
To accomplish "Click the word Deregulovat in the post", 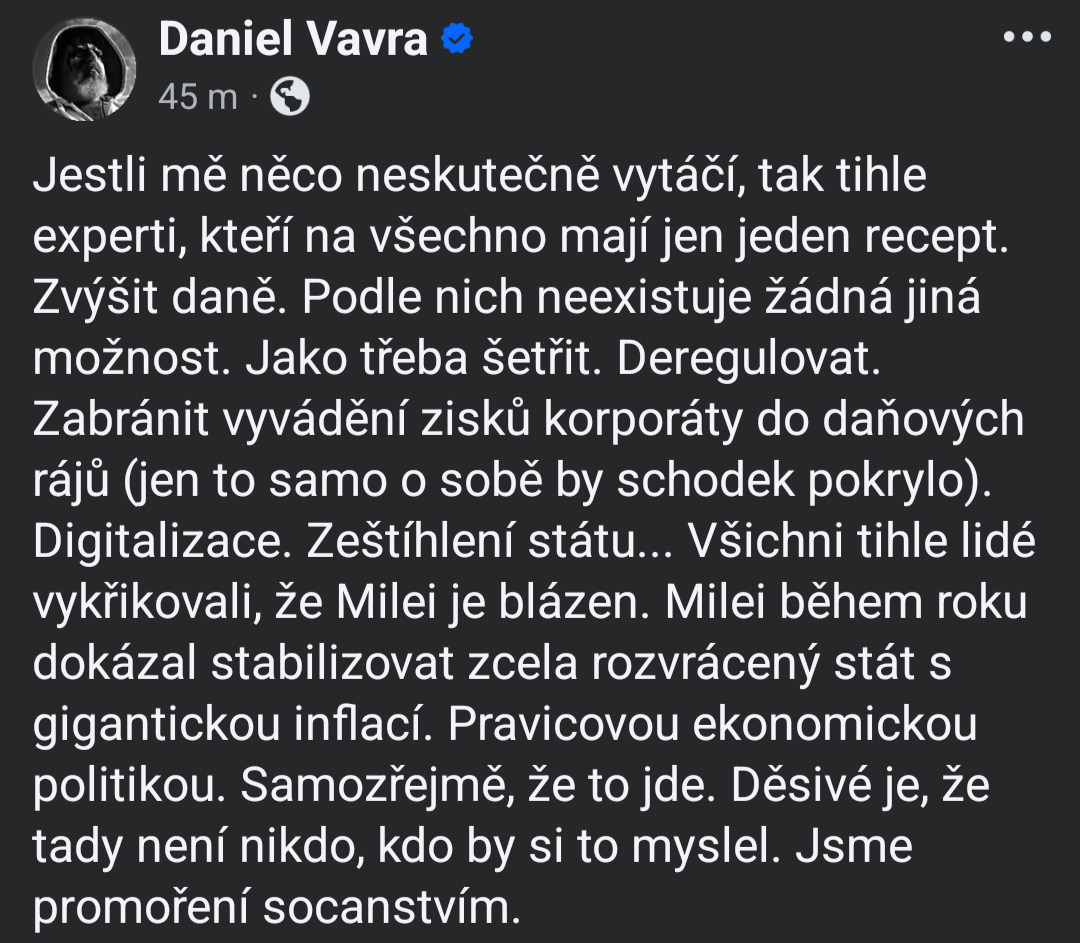I will click(749, 359).
